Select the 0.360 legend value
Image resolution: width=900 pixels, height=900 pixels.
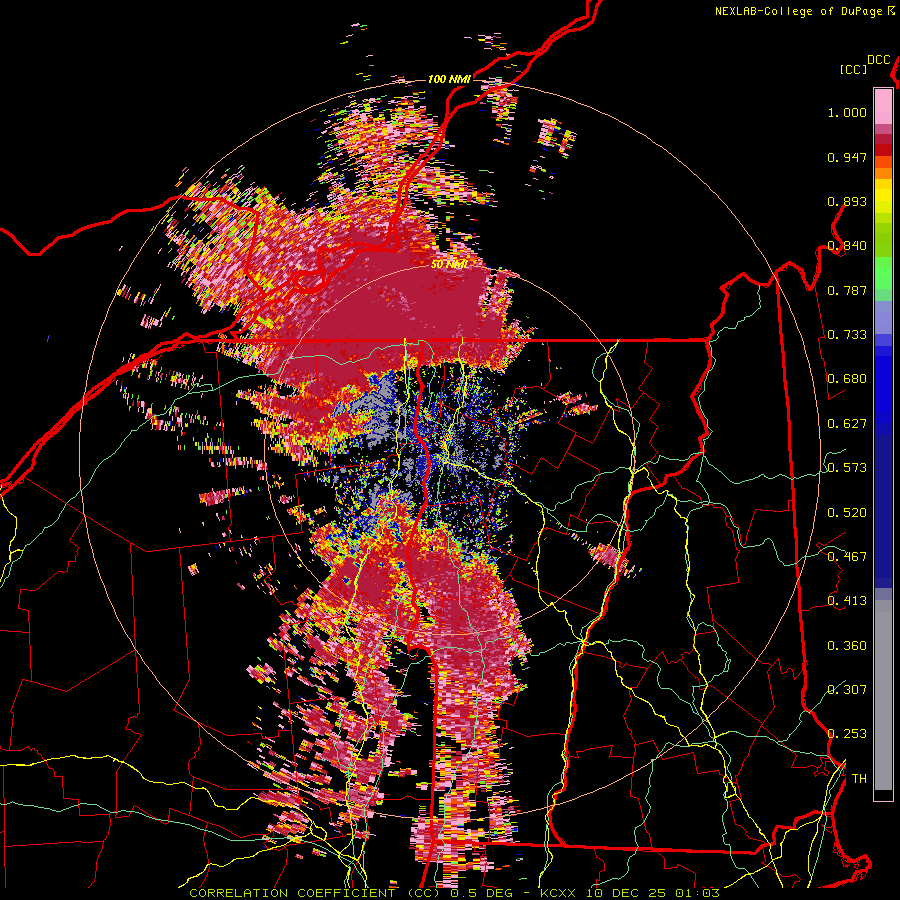click(x=847, y=645)
